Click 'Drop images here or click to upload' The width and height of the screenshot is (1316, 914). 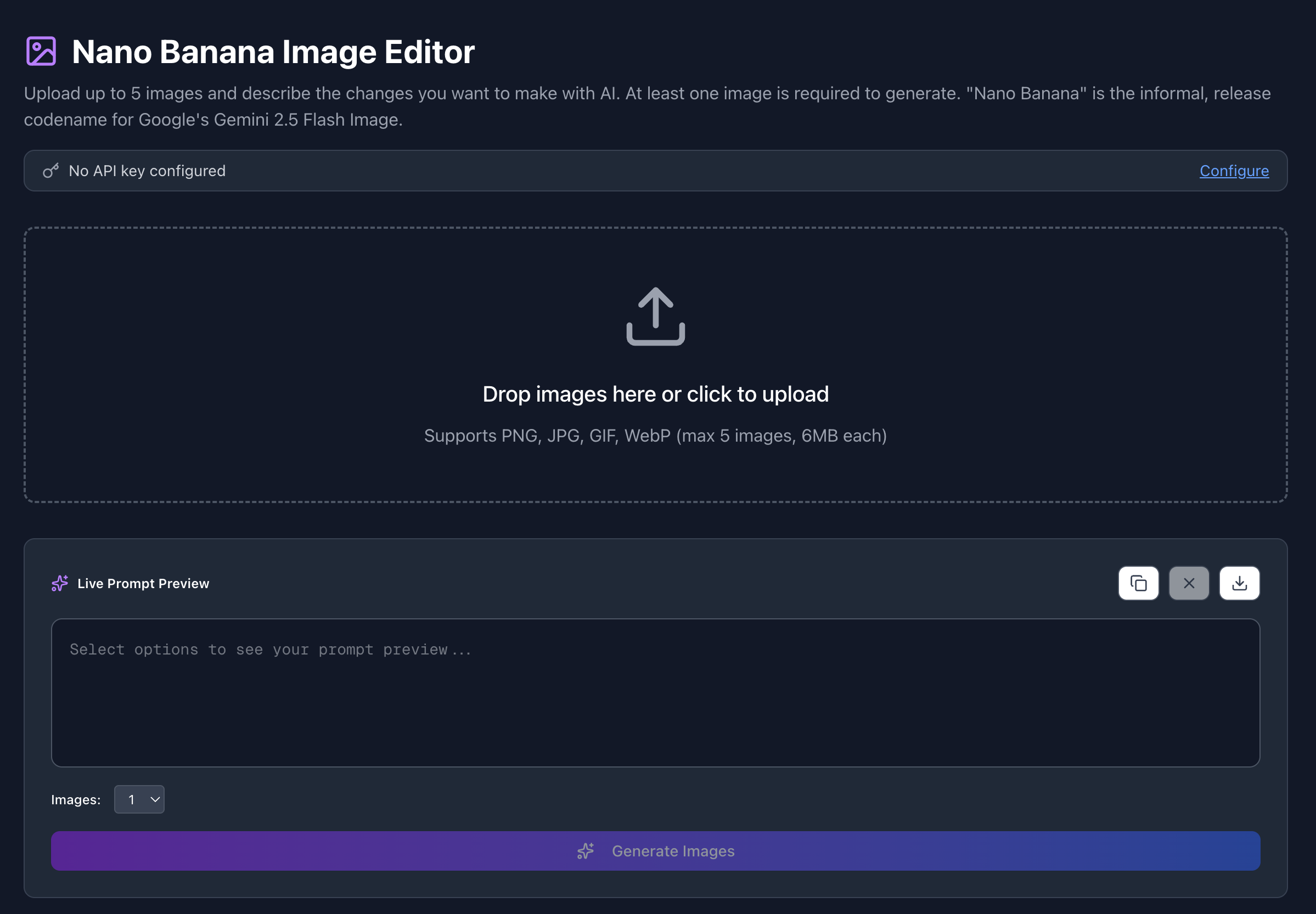tap(655, 394)
